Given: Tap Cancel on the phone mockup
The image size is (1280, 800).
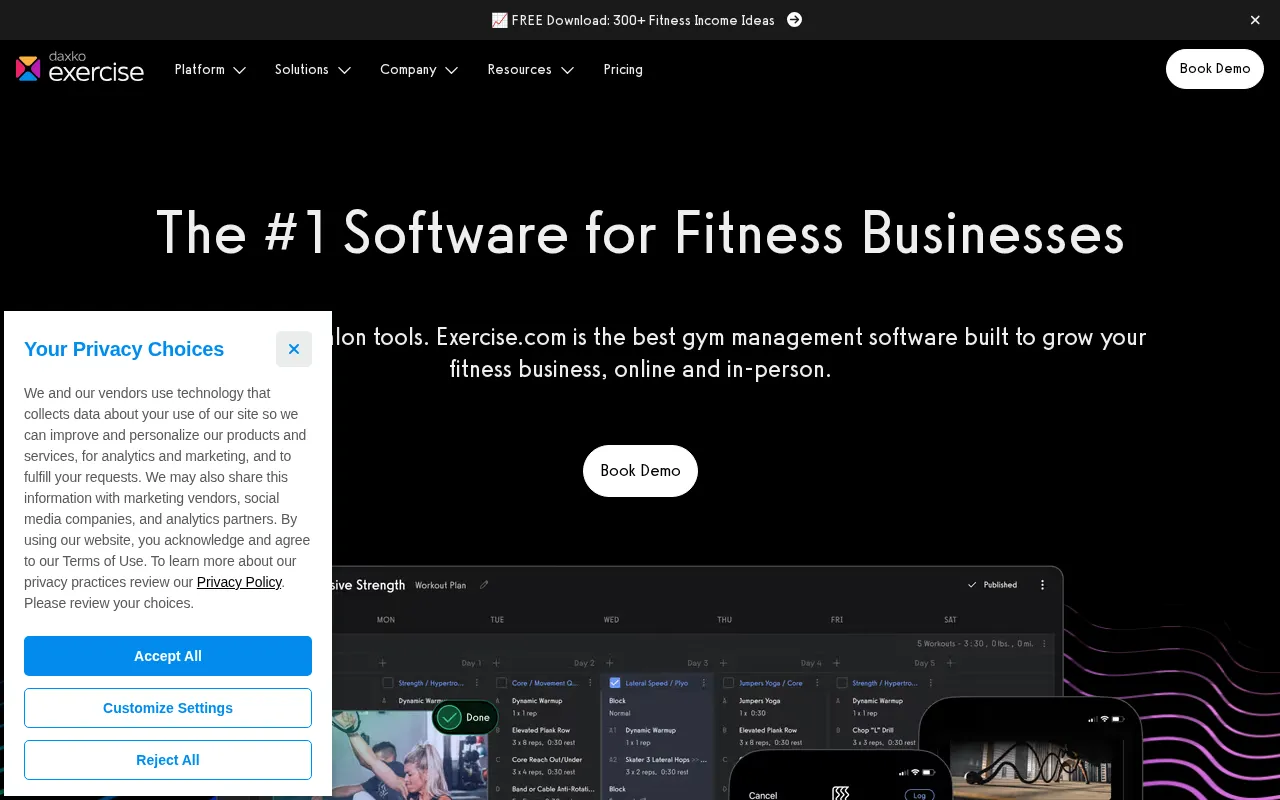Looking at the screenshot, I should click(x=763, y=795).
